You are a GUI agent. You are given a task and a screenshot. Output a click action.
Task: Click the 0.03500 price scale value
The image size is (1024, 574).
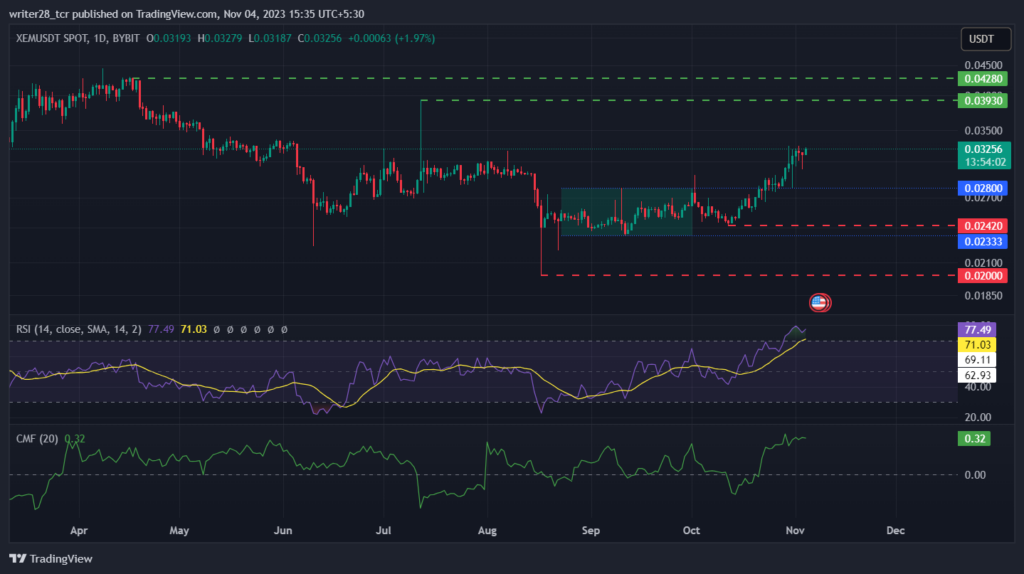point(983,131)
